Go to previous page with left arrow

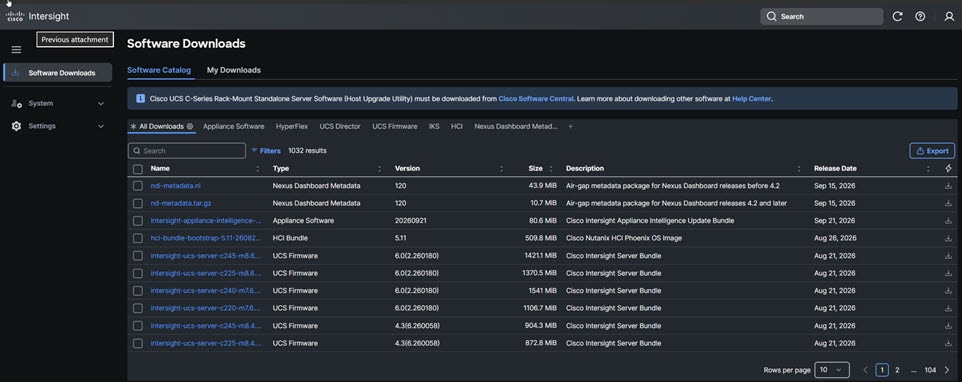pyautogui.click(x=866, y=370)
